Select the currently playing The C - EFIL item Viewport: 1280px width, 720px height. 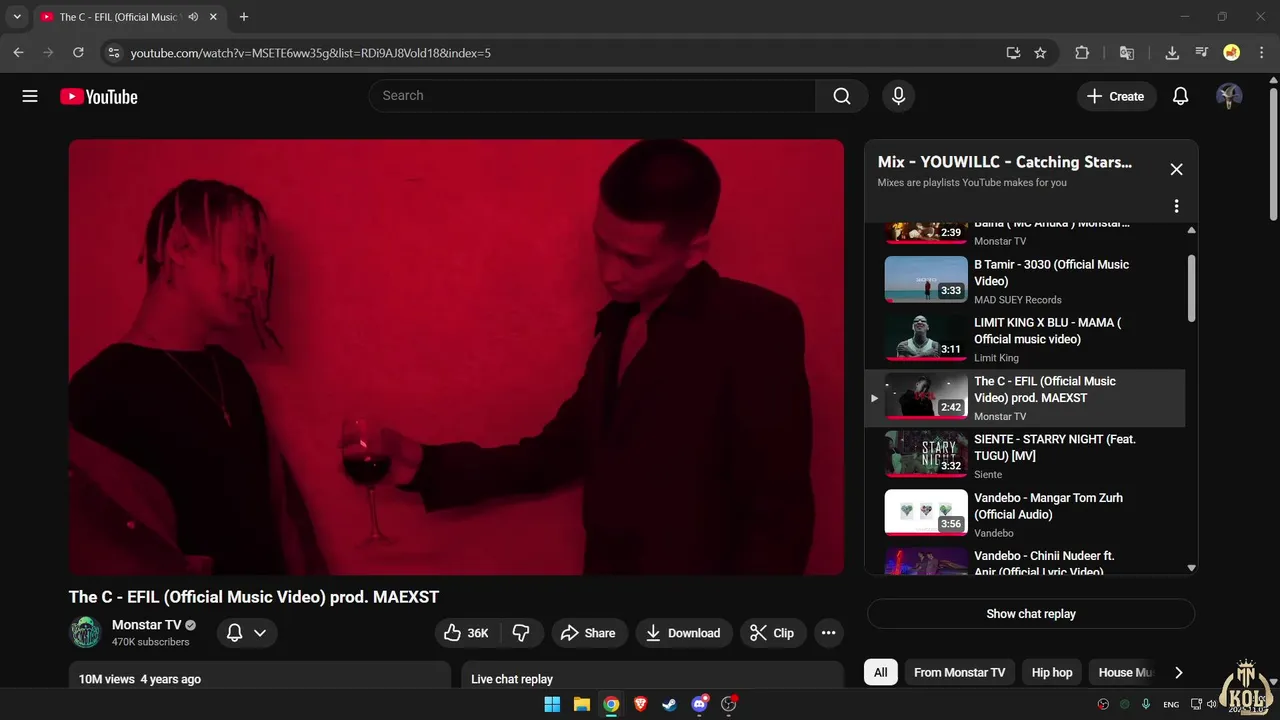(1025, 398)
